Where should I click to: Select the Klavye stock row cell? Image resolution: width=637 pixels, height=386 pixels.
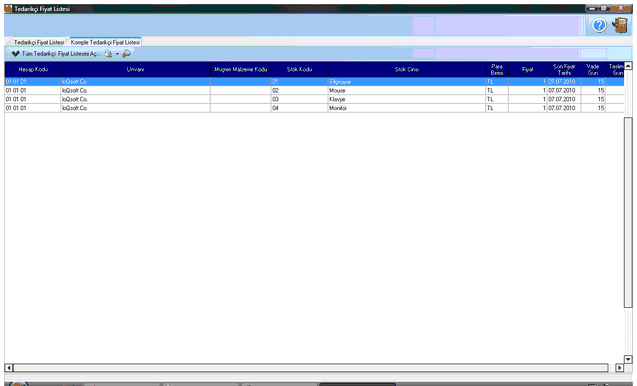407,99
